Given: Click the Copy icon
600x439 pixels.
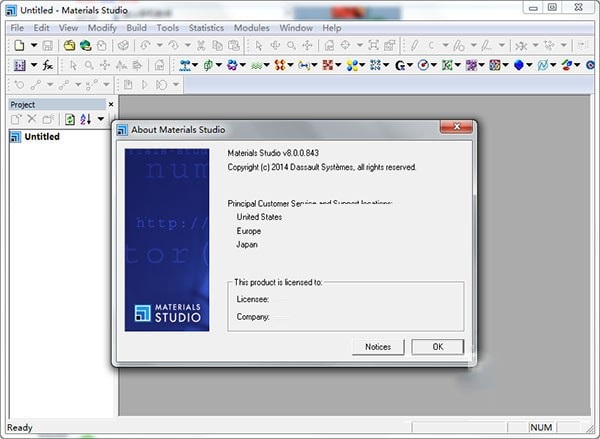Looking at the screenshot, I should tap(217, 46).
